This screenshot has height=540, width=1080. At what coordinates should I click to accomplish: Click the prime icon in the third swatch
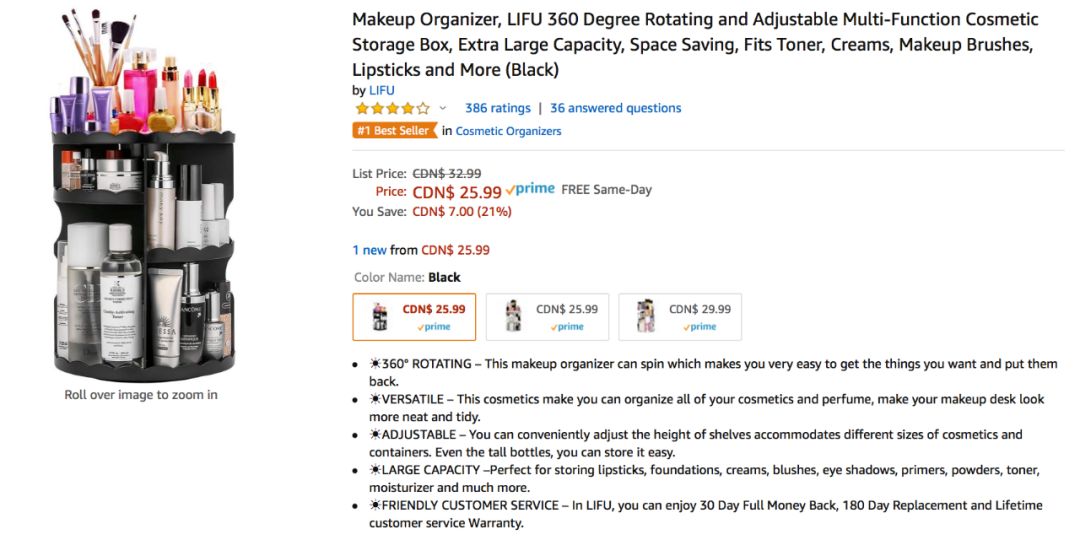[699, 327]
